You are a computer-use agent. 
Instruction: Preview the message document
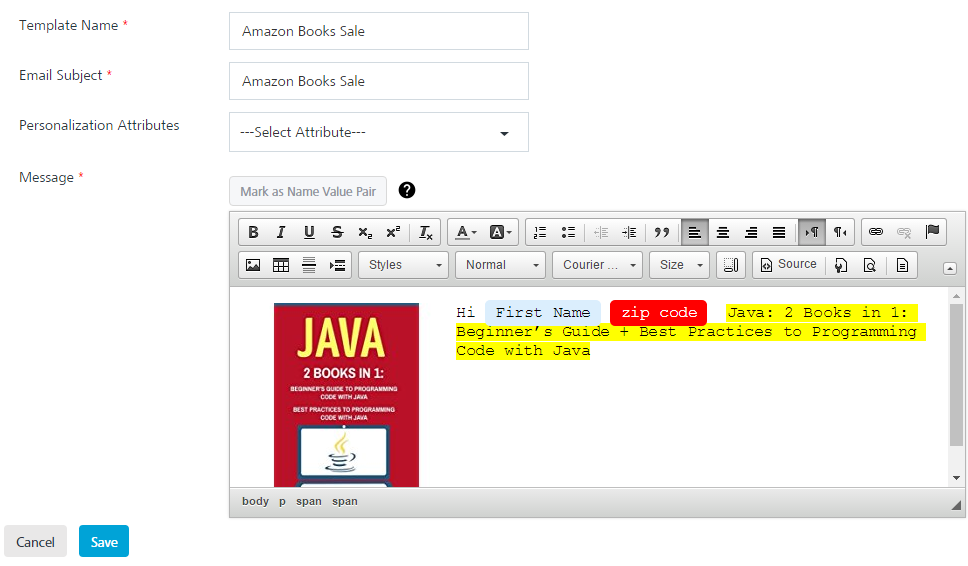click(x=869, y=265)
